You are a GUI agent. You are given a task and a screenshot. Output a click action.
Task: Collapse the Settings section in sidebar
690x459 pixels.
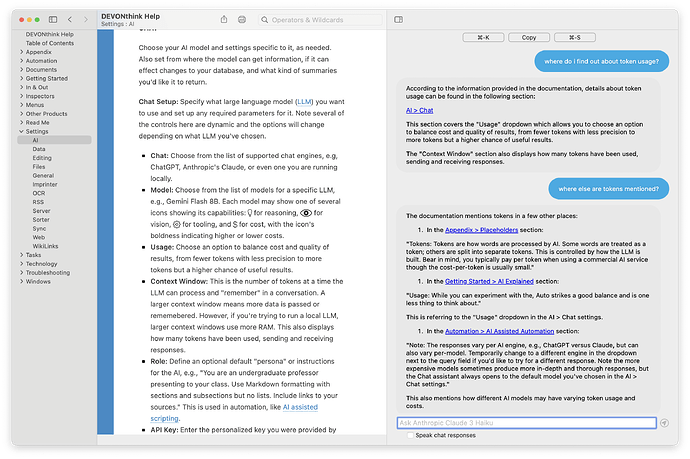pyautogui.click(x=20, y=131)
